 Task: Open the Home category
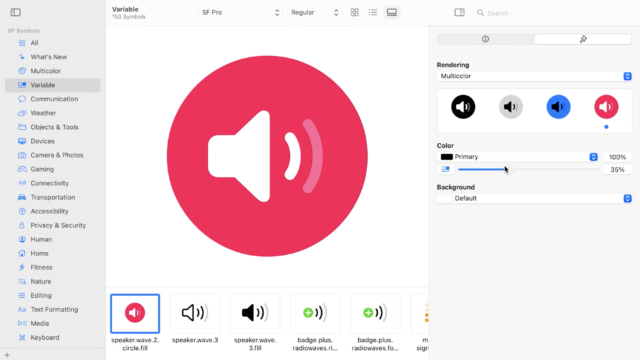coord(53,253)
